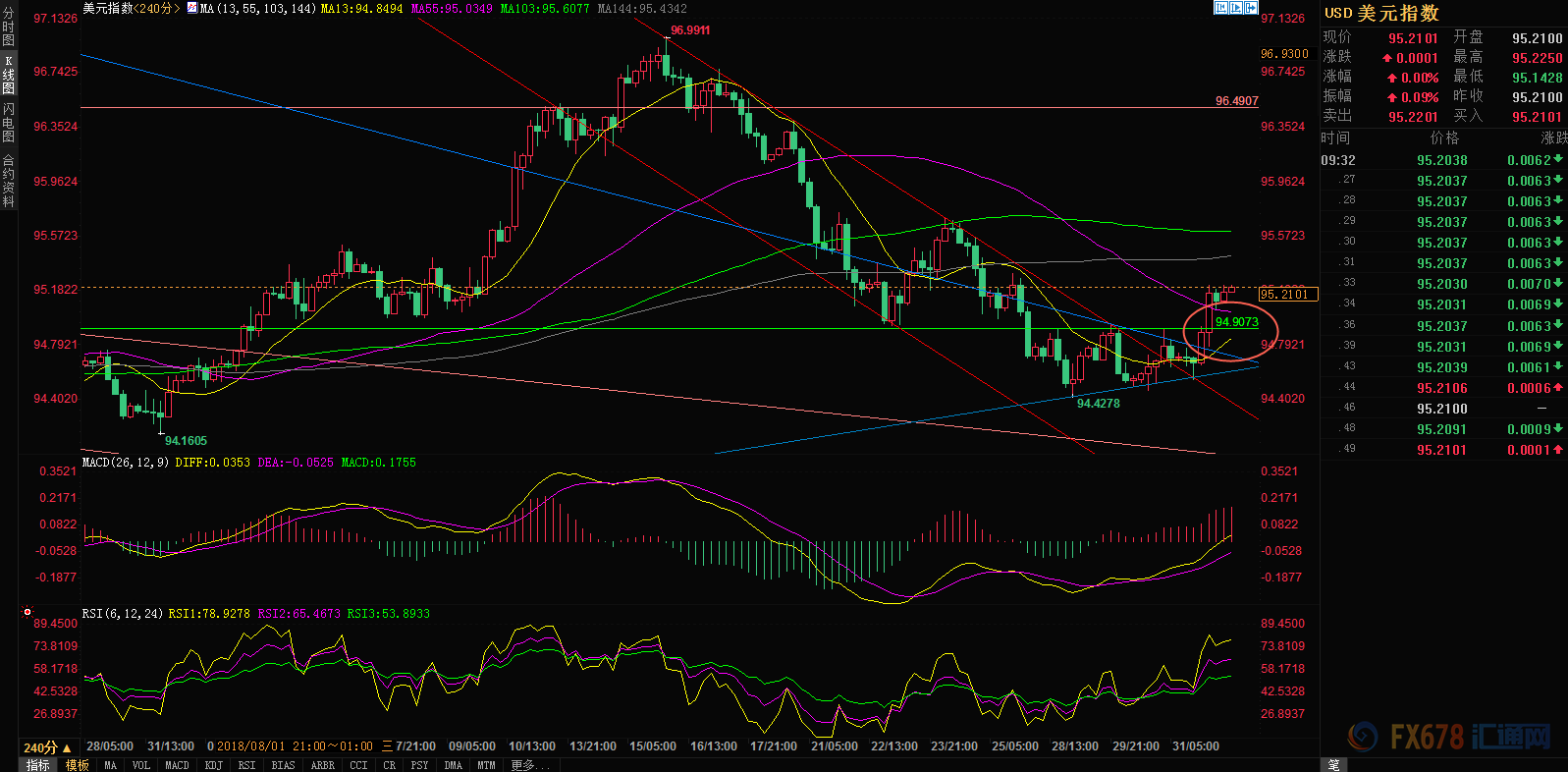
Task: Choose the MA indicator button
Action: (110, 765)
